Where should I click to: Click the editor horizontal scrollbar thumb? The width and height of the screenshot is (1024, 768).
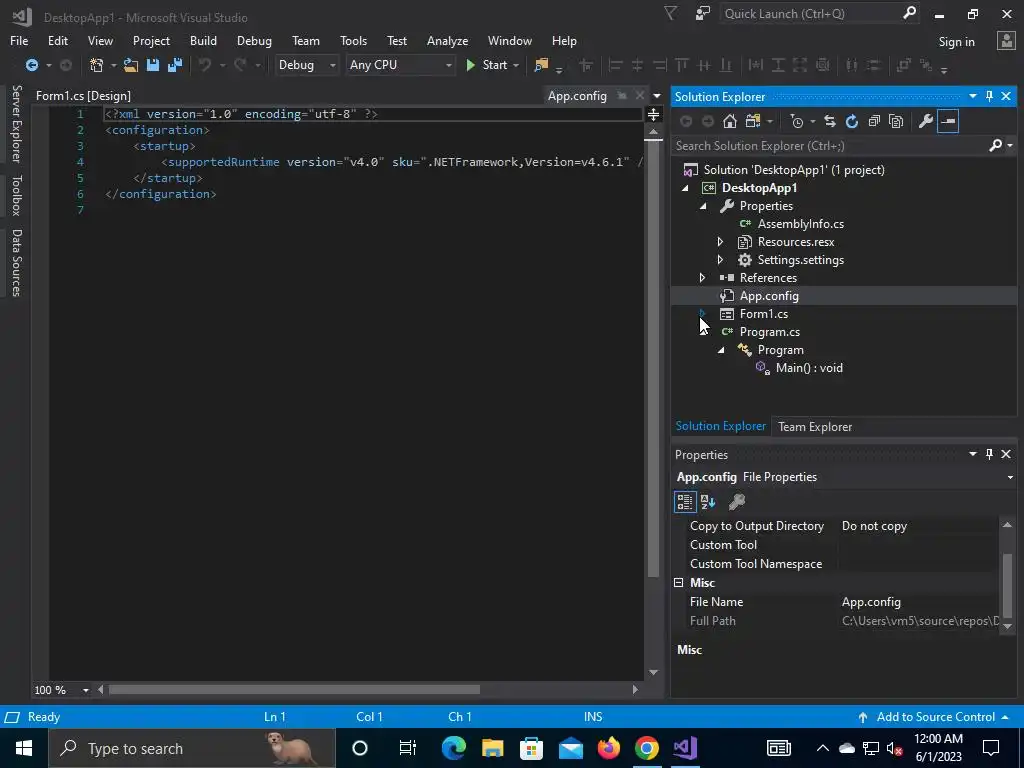[294, 690]
